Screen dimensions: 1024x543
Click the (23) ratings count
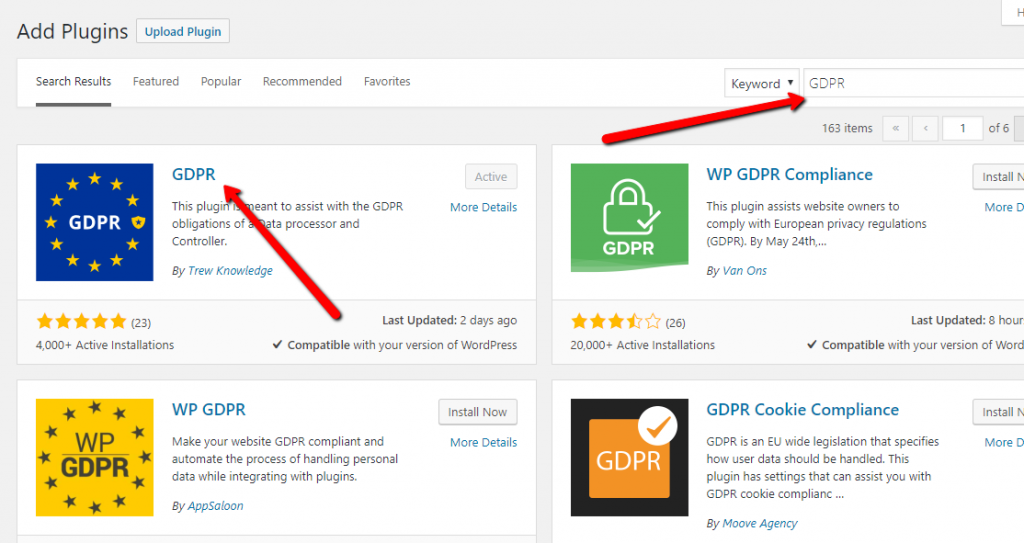tap(141, 323)
